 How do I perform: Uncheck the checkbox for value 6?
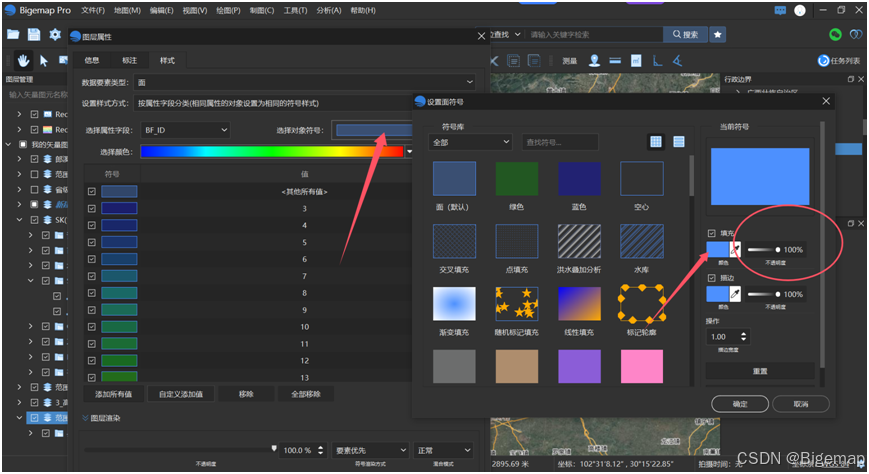pos(92,259)
